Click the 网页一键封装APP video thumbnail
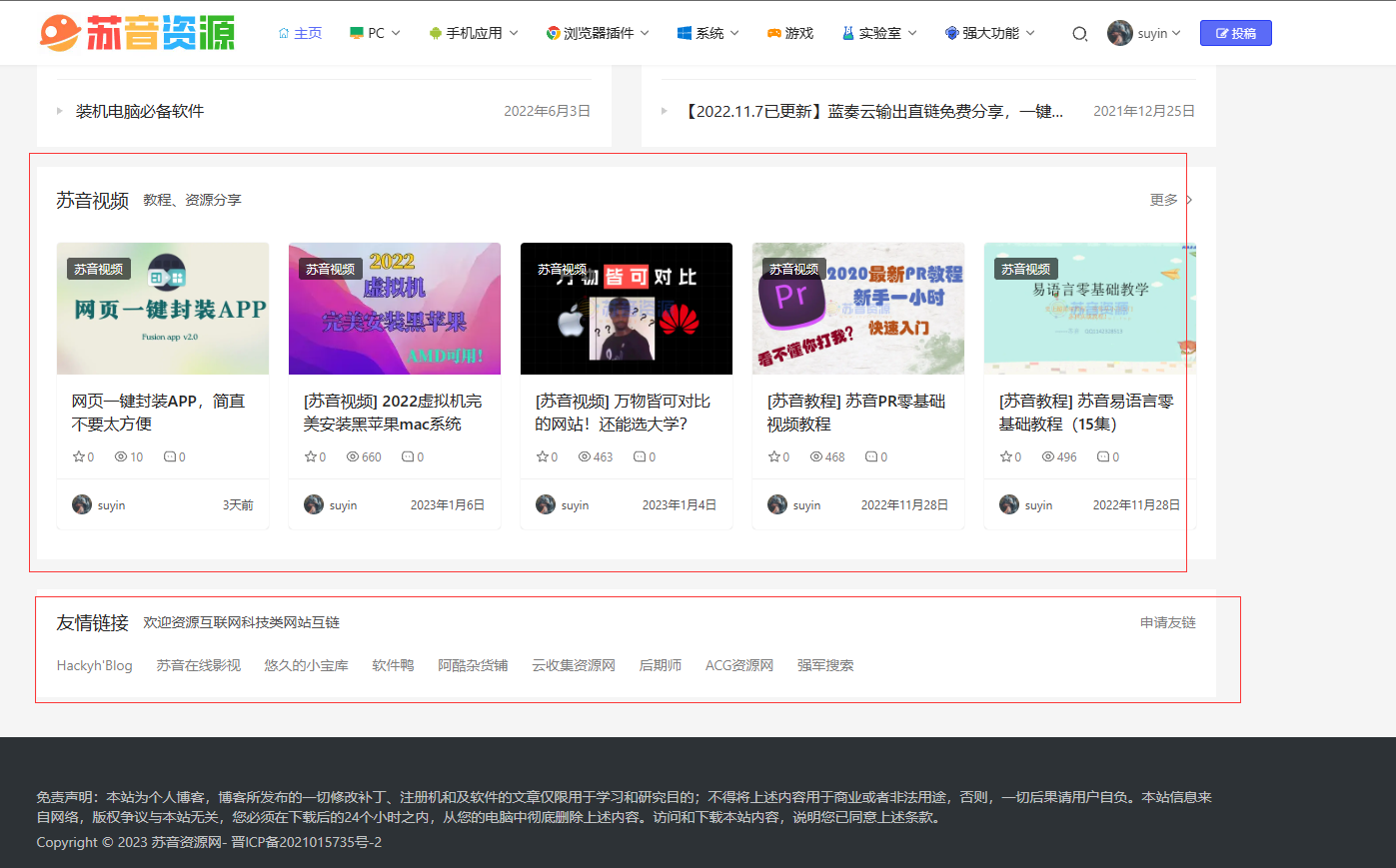Screen dimensions: 1396x868 pyautogui.click(x=162, y=308)
